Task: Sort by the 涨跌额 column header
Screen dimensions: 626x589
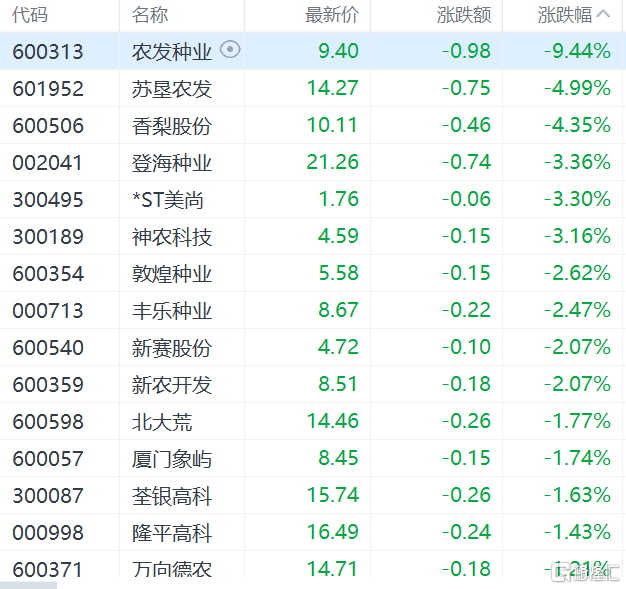Action: point(464,15)
